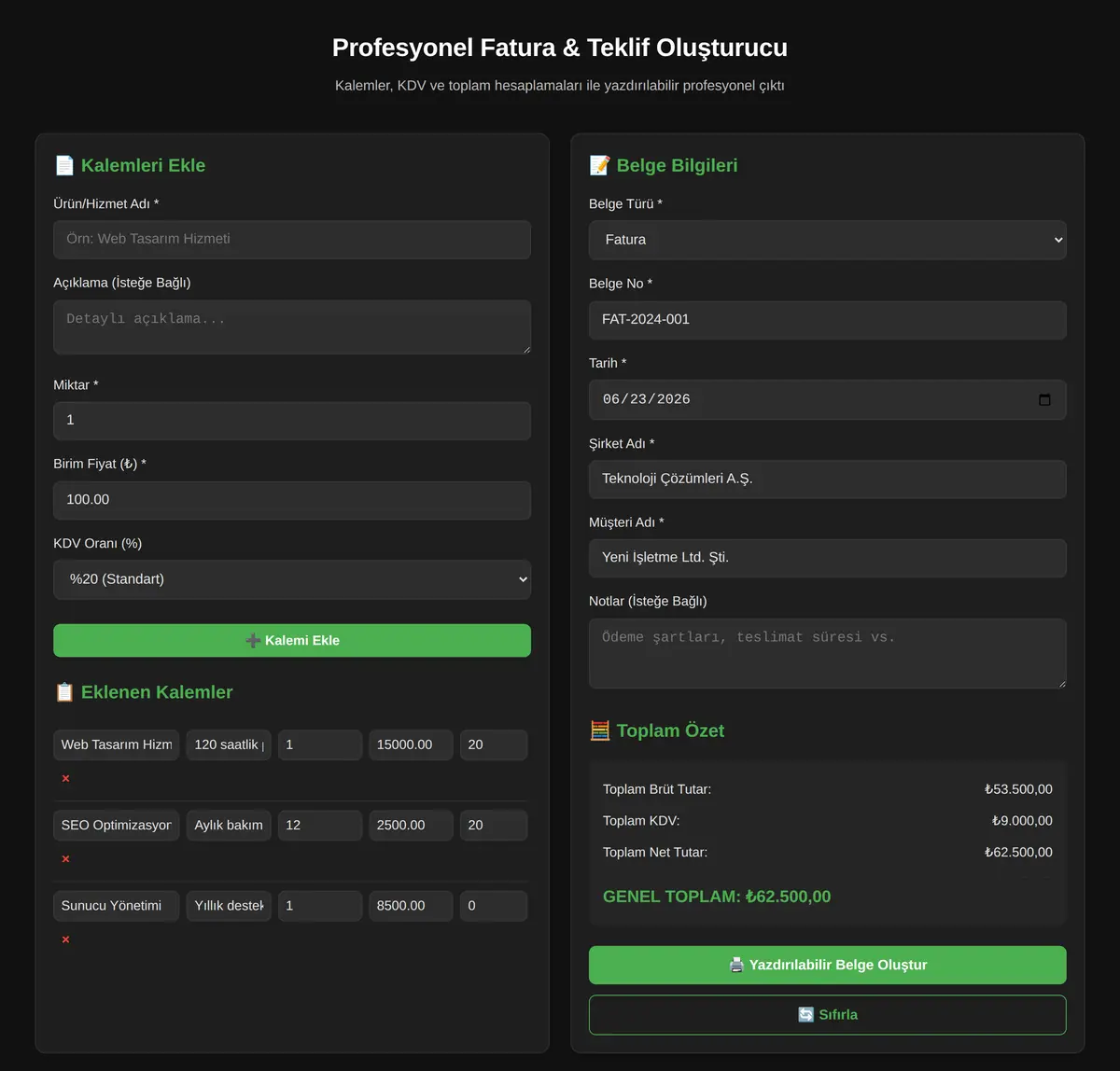1120x1071 pixels.
Task: Edit KDV rate in Web Tasarım row
Action: pyautogui.click(x=494, y=744)
